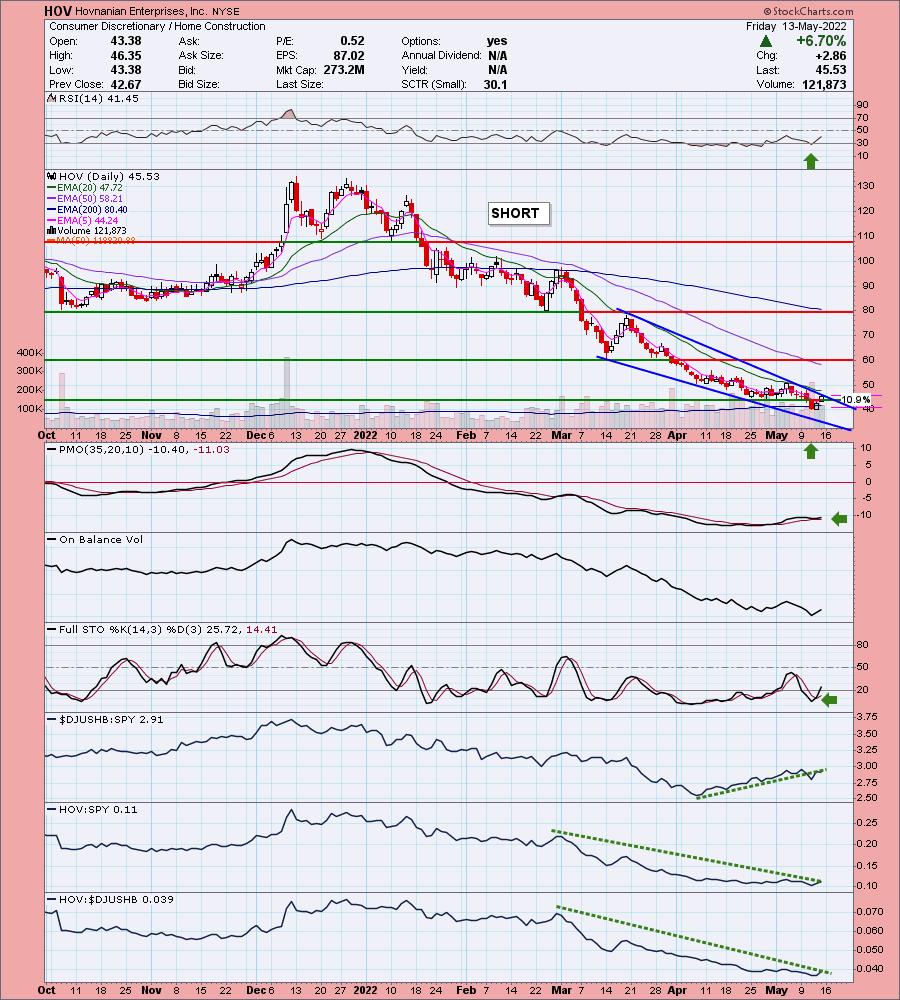Click the 0.070 value on HOV:$DJUSHB axis
Image resolution: width=900 pixels, height=1000 pixels.
[869, 912]
